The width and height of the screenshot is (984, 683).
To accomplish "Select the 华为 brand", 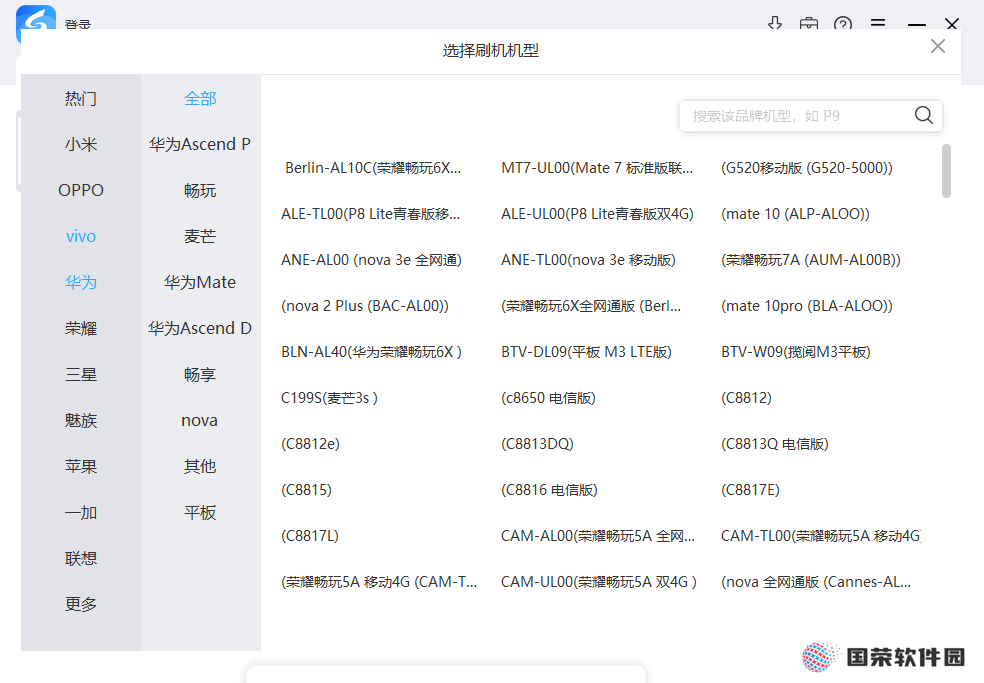I will click(x=81, y=282).
